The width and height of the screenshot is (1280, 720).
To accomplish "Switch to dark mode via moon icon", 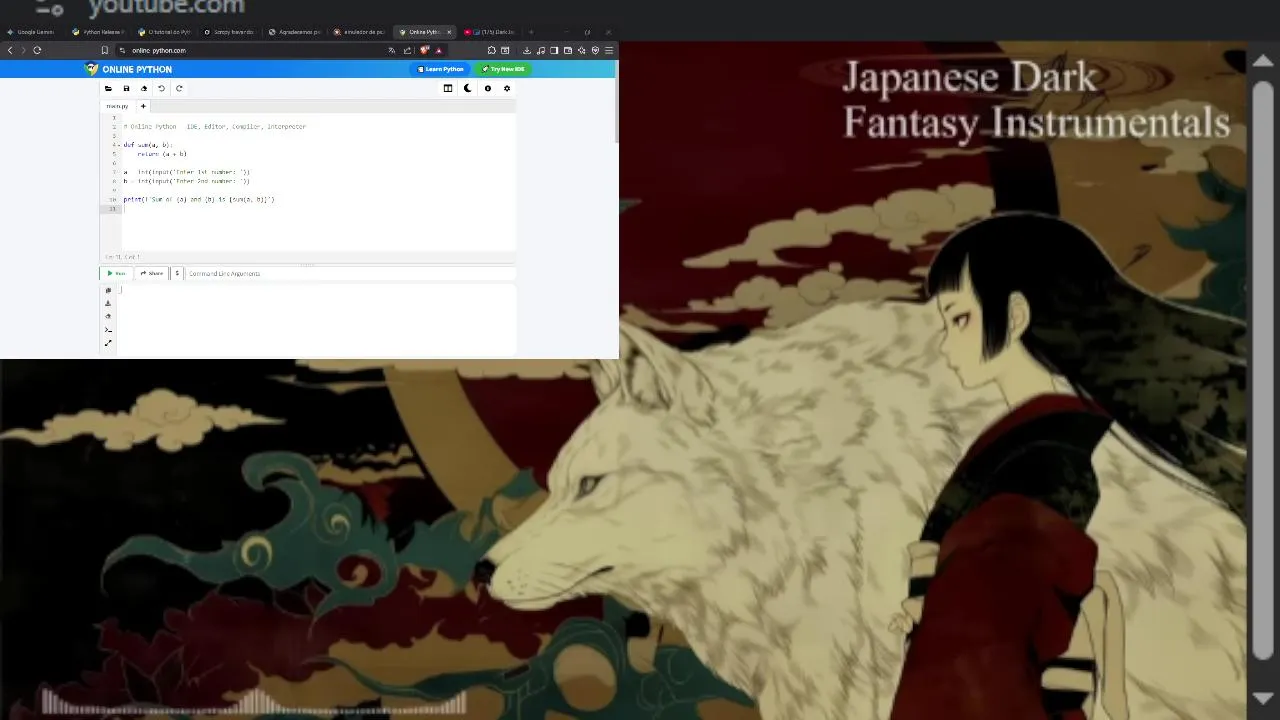I will pos(467,88).
